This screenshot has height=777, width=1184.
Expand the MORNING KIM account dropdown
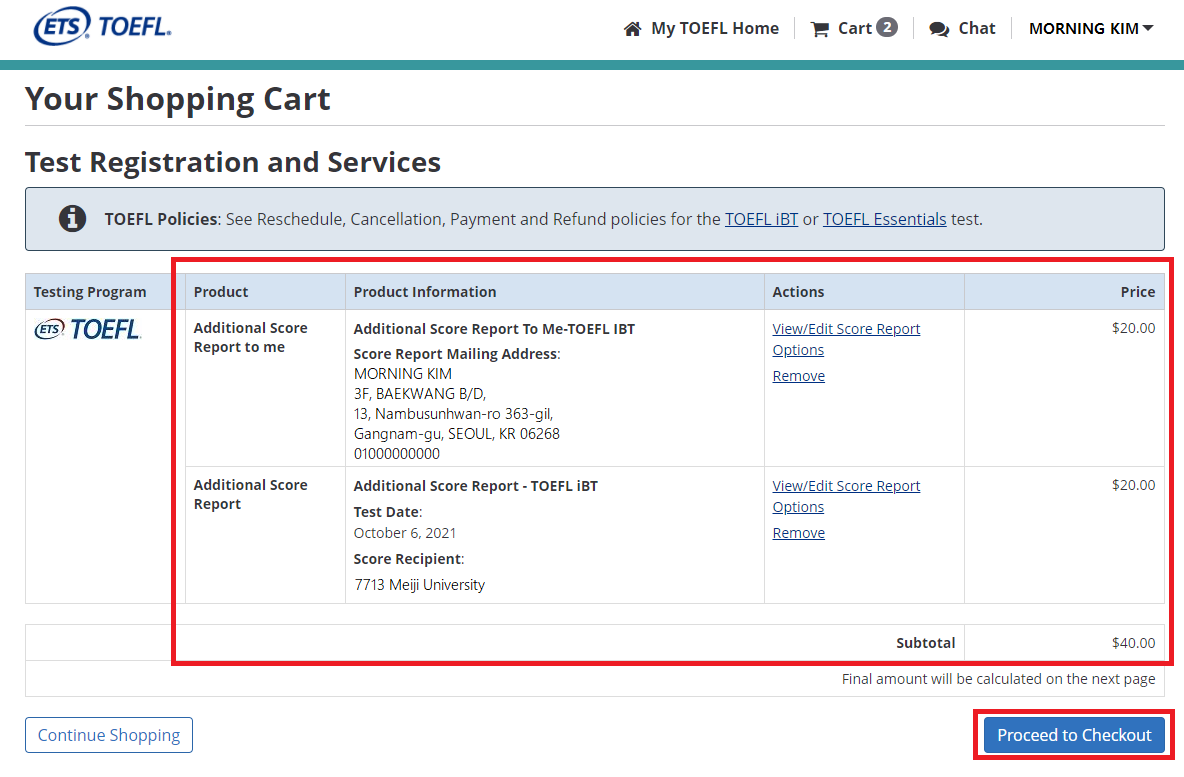click(x=1090, y=29)
